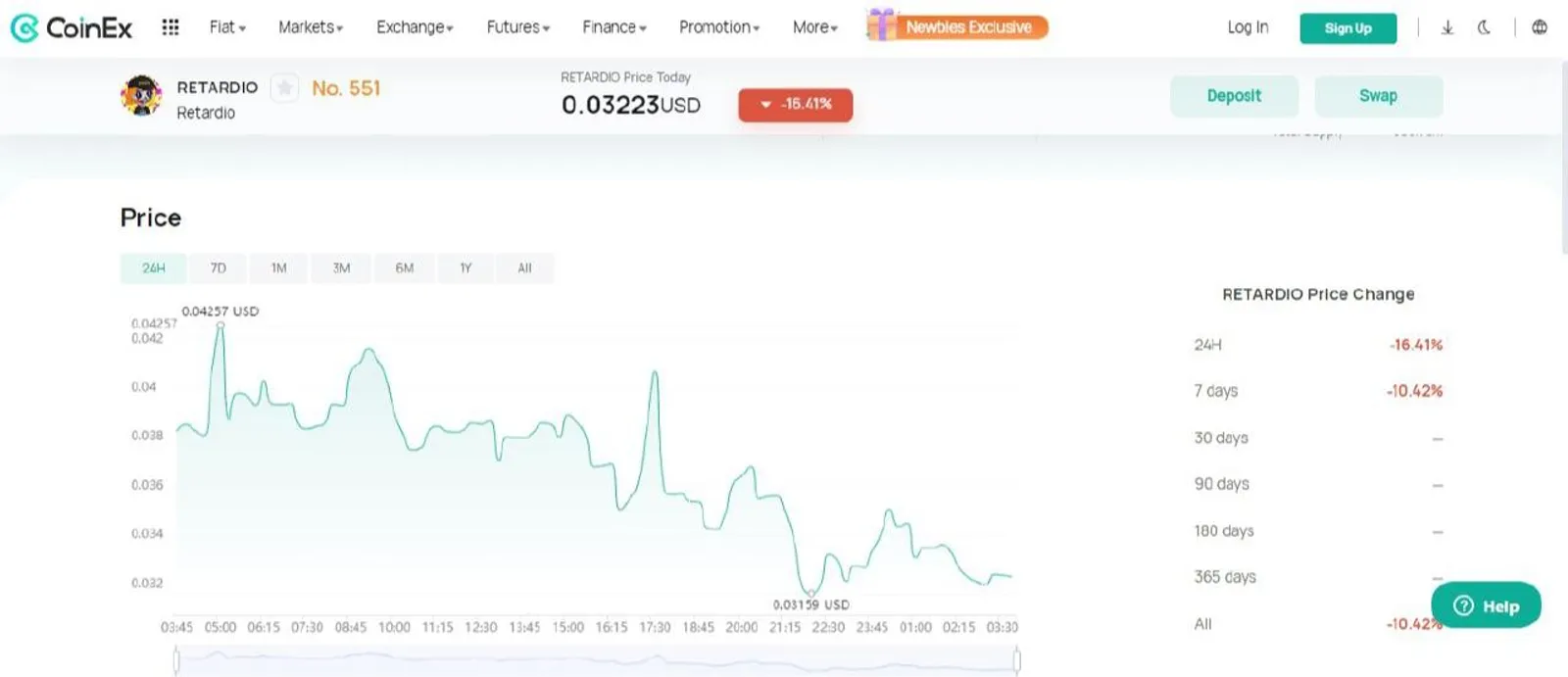Click the Price section heading

[x=151, y=218]
